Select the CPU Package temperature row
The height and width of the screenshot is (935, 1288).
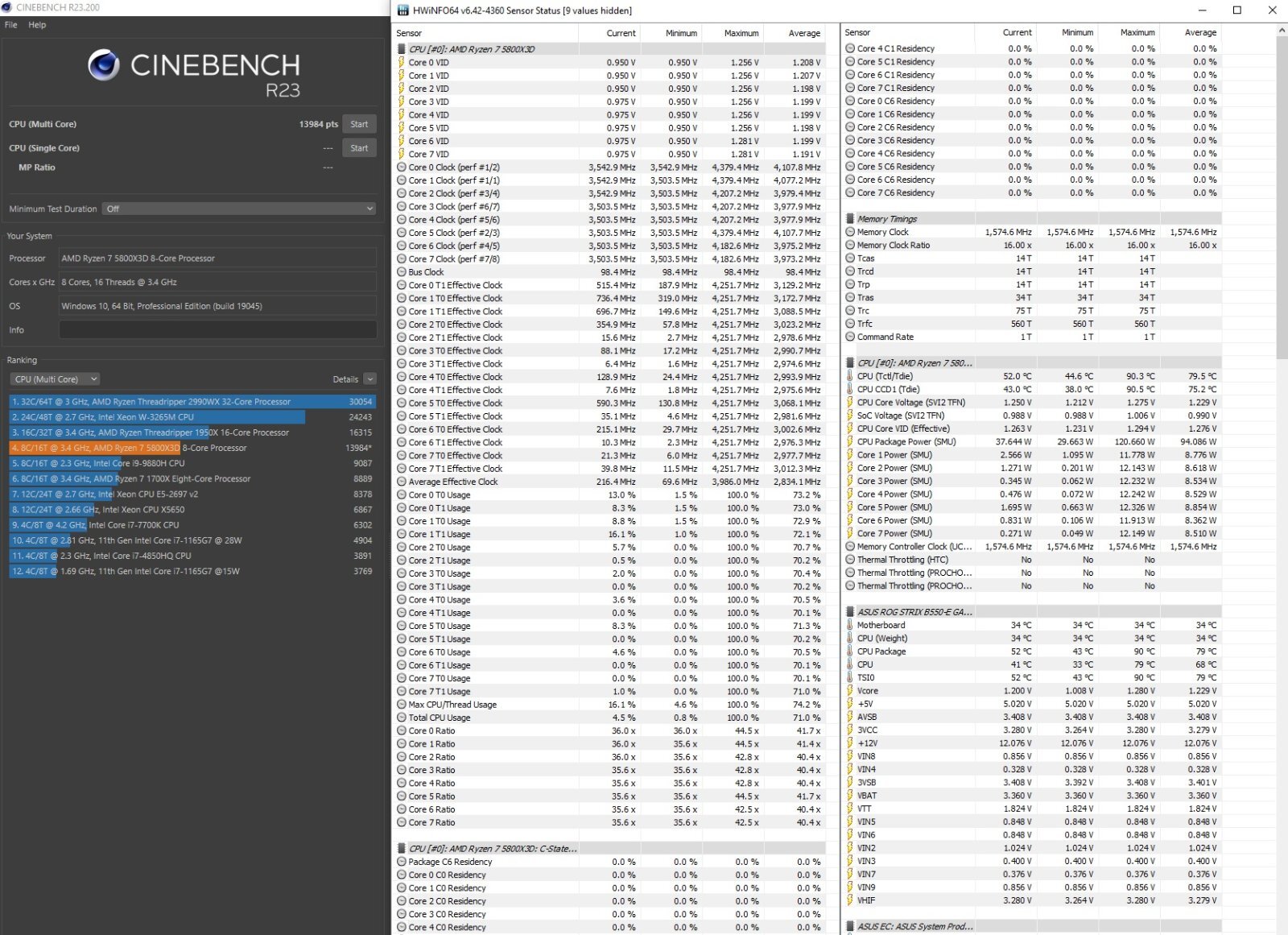tap(1032, 652)
